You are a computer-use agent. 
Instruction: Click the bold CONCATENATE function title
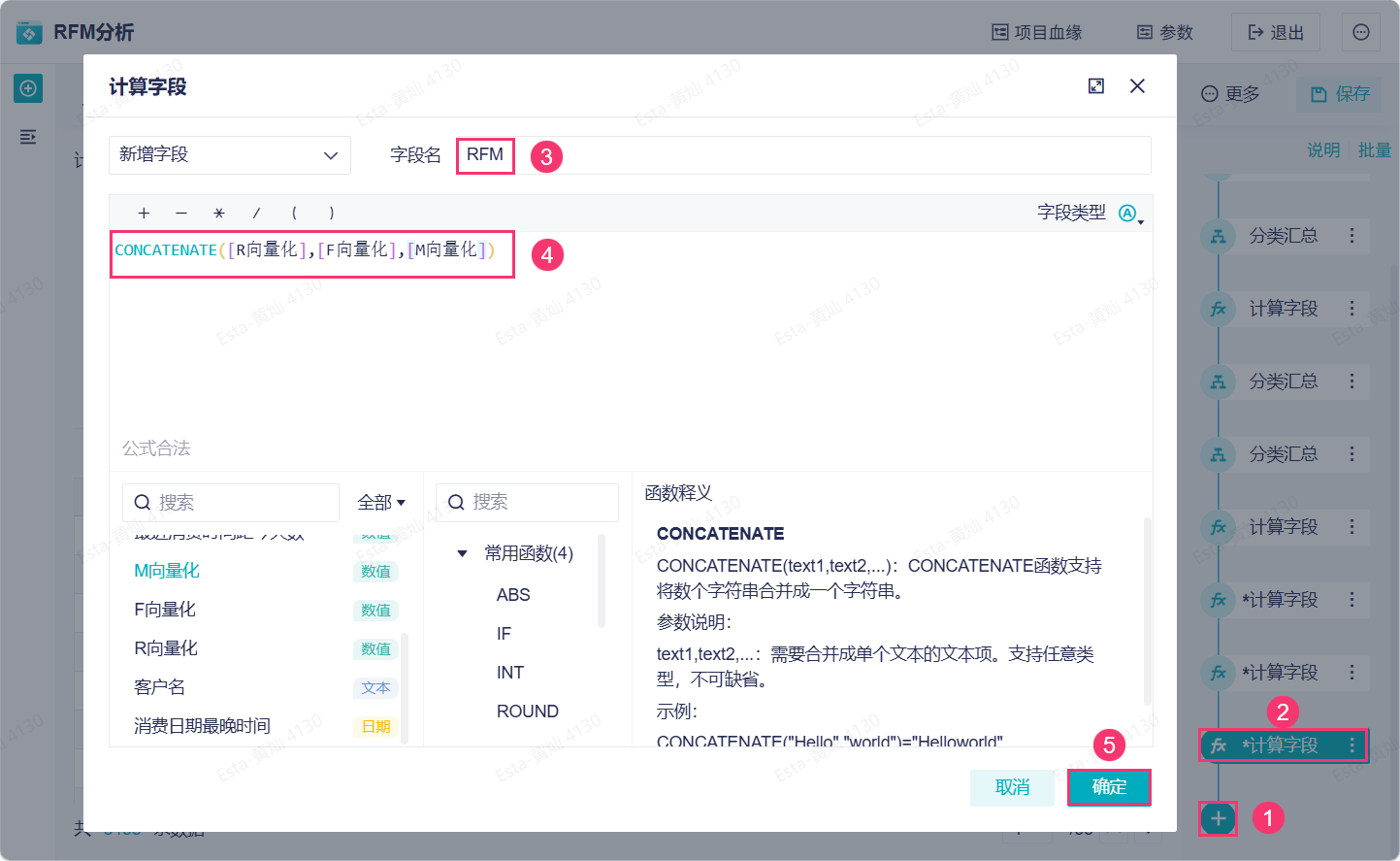tap(720, 534)
